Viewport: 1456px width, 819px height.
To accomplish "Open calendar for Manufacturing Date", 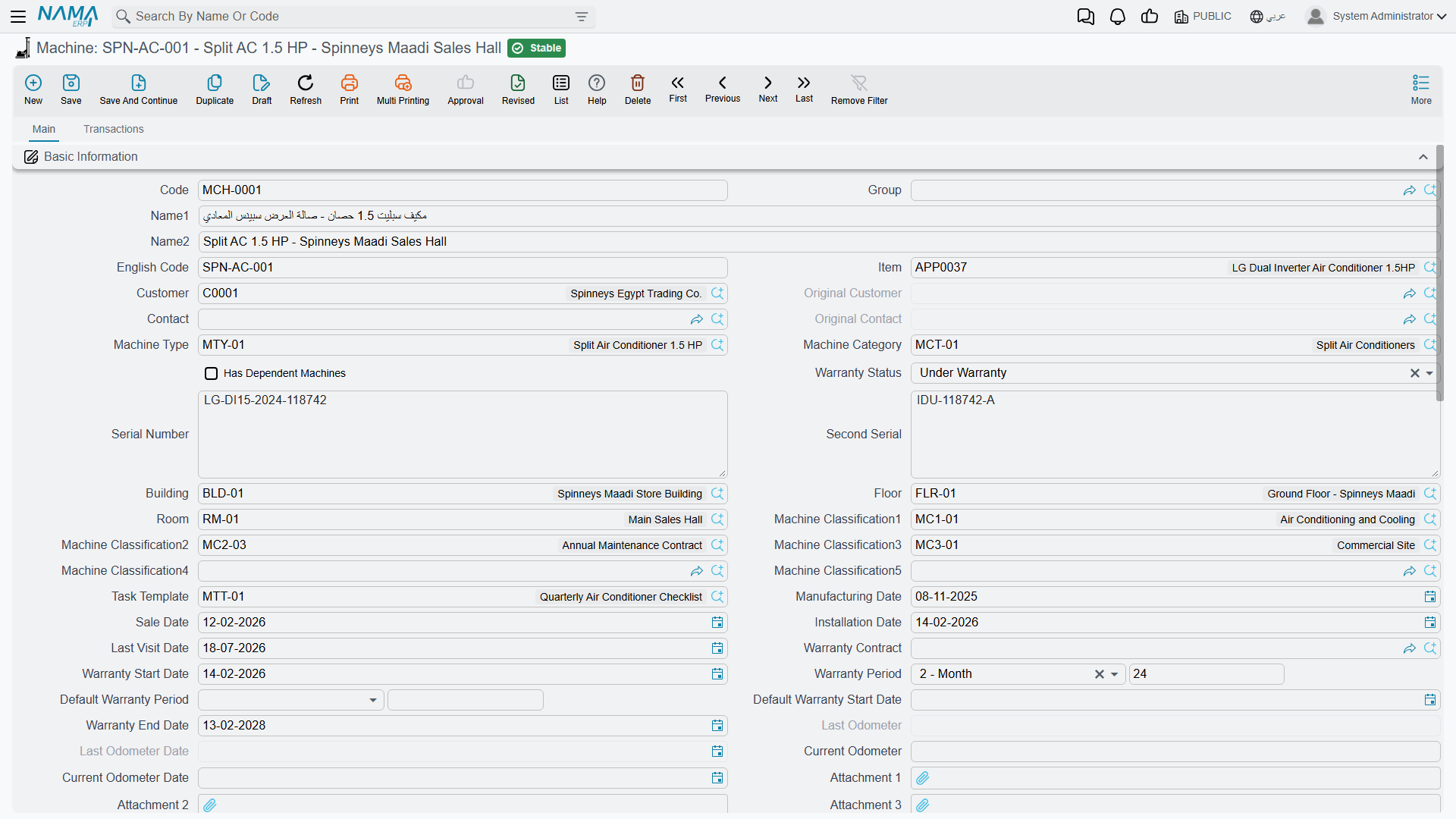I will click(x=1430, y=597).
